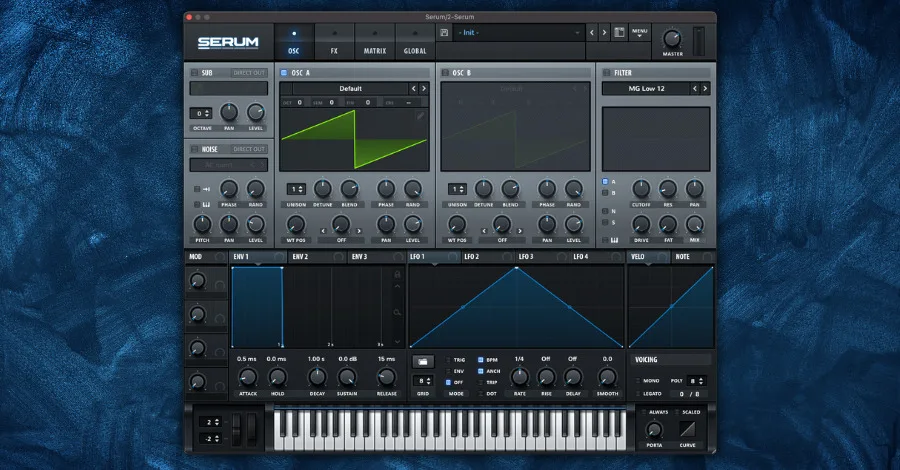Select next filter type arrow
The width and height of the screenshot is (900, 470).
tap(705, 88)
